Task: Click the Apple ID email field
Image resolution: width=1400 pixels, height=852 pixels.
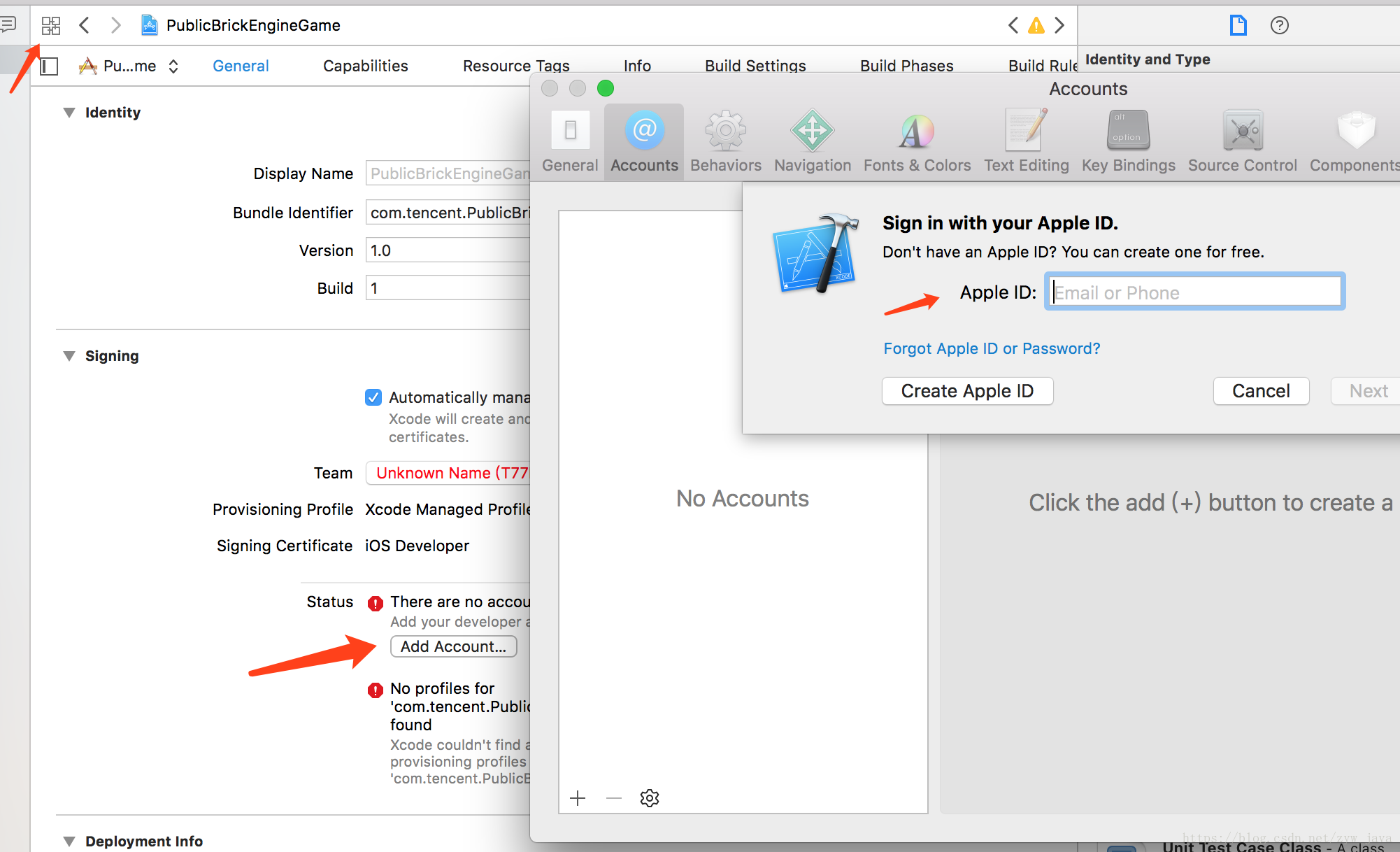Action: tap(1194, 292)
